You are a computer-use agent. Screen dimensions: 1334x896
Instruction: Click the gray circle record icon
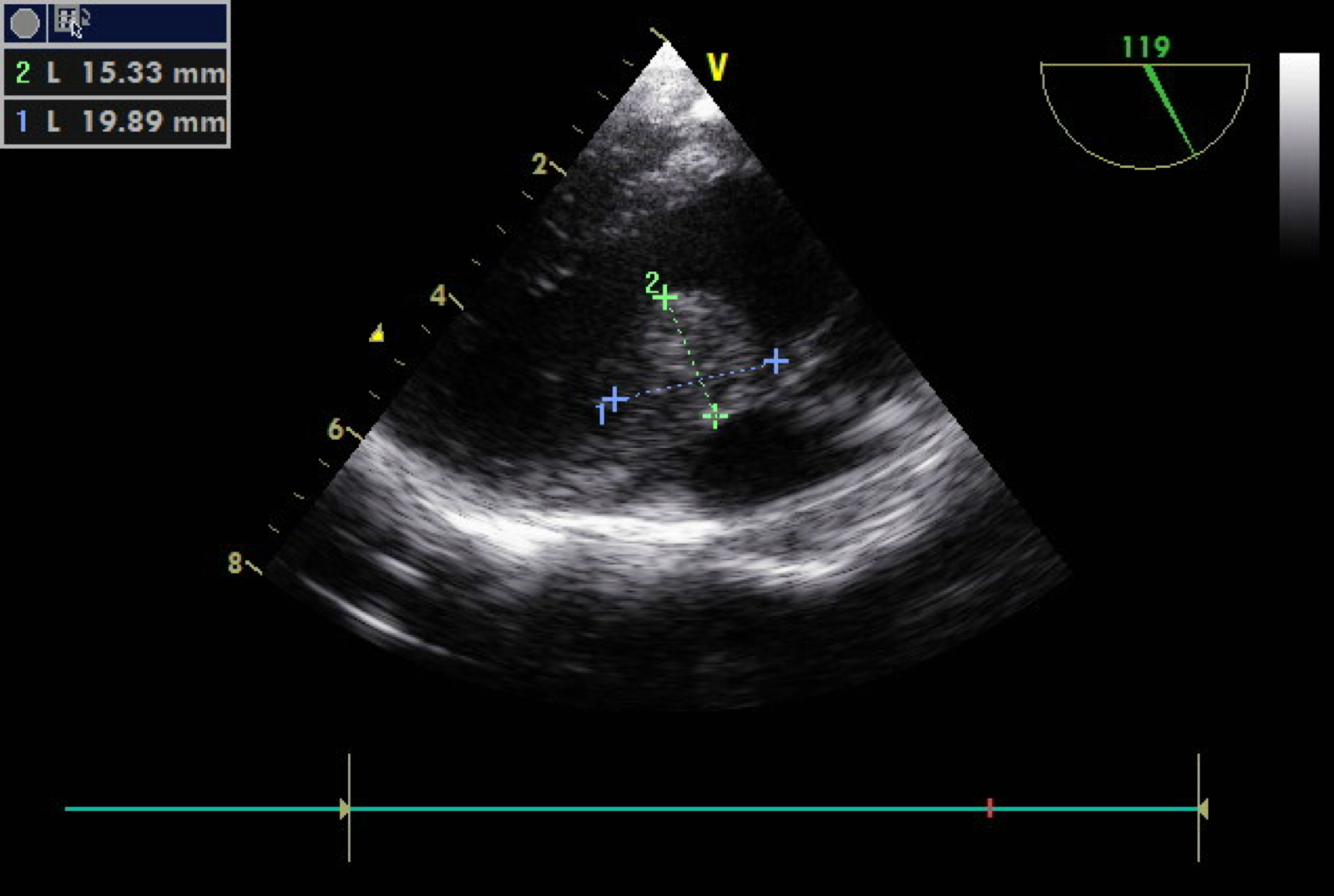point(25,23)
